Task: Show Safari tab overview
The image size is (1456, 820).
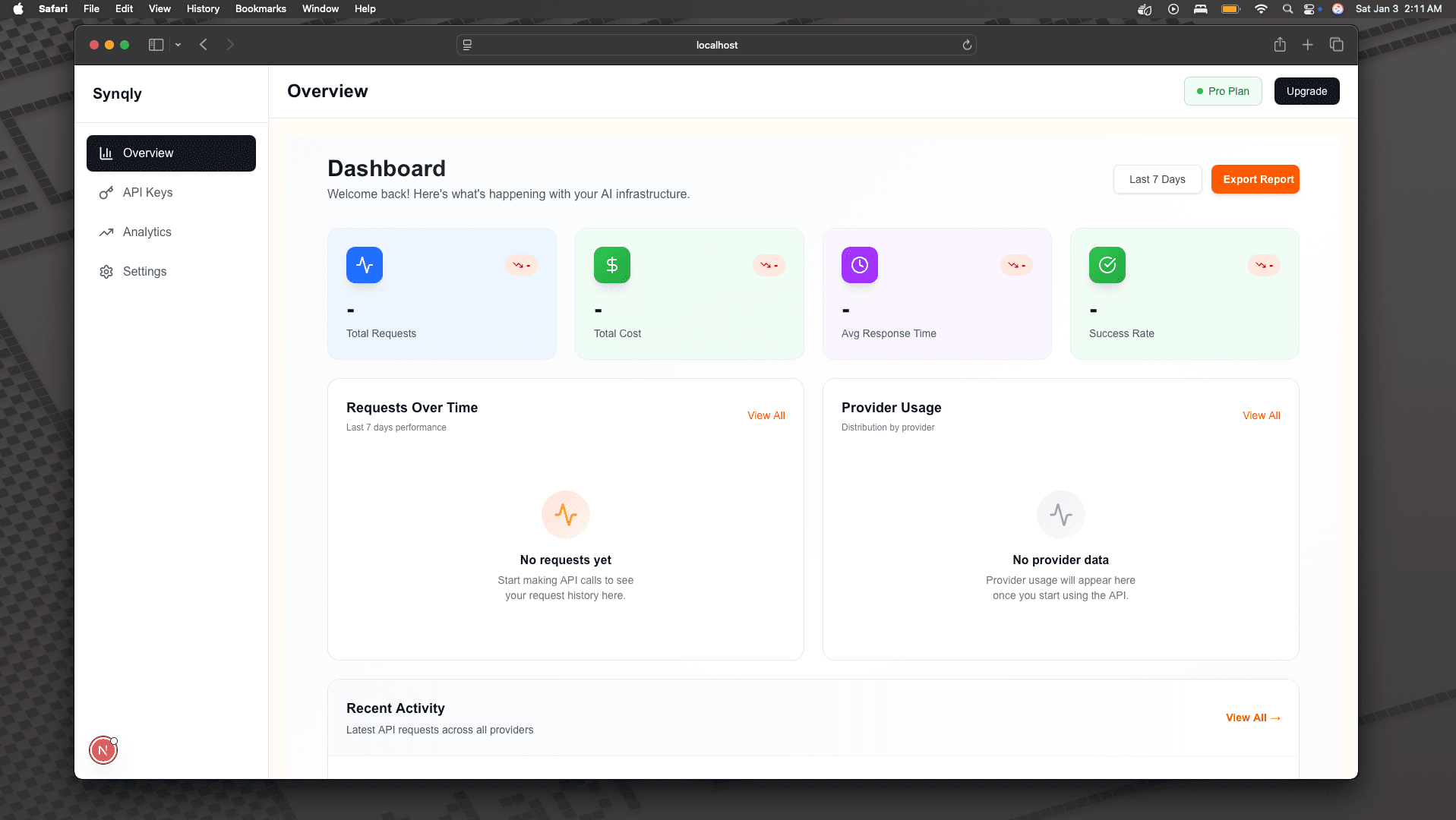Action: [1337, 45]
